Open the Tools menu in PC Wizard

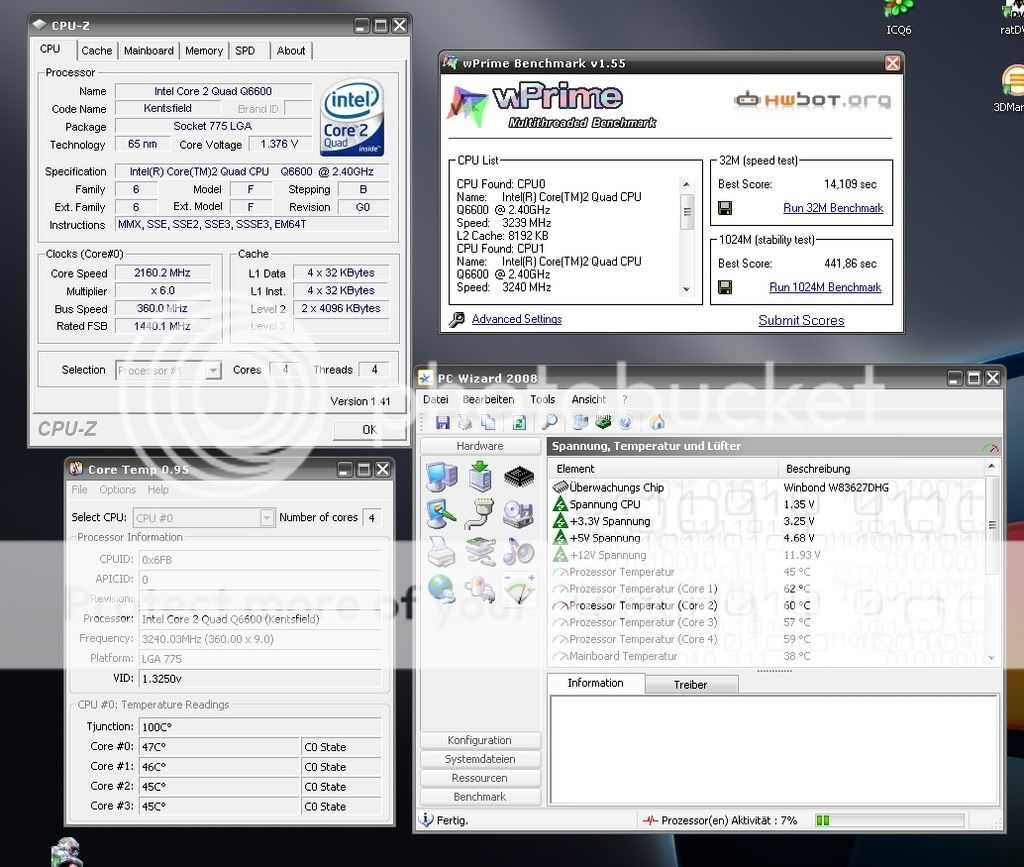(x=543, y=400)
